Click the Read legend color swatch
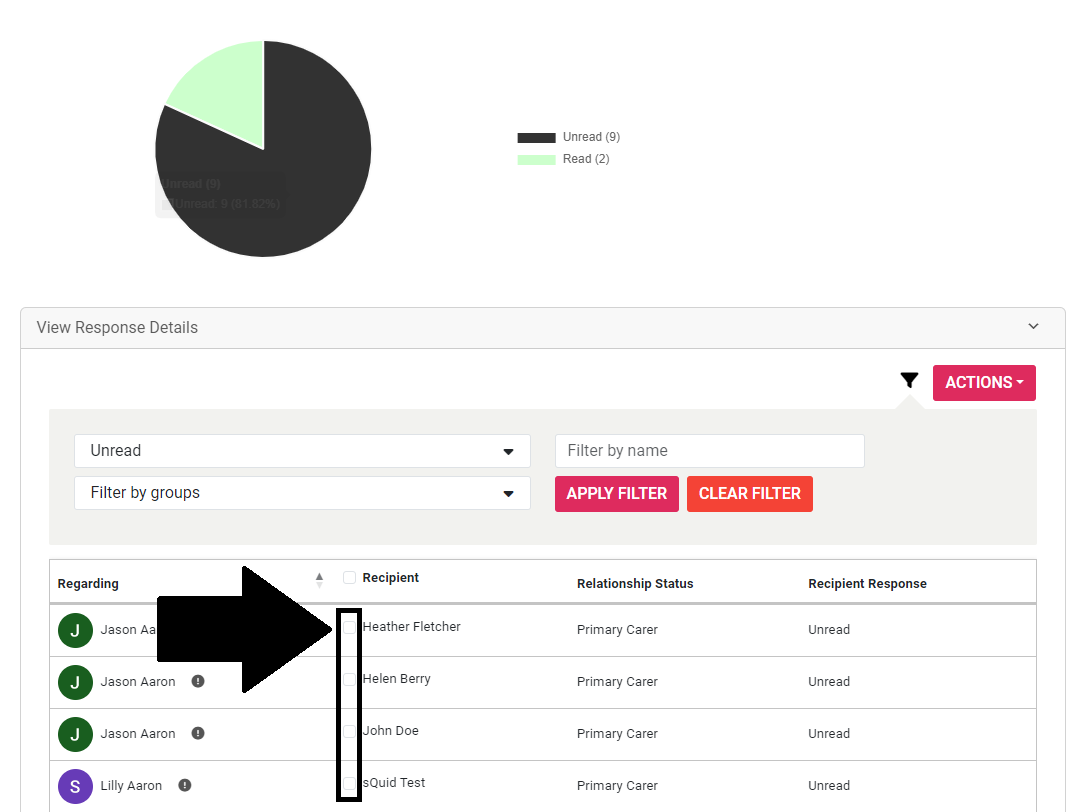1078x812 pixels. (x=536, y=160)
